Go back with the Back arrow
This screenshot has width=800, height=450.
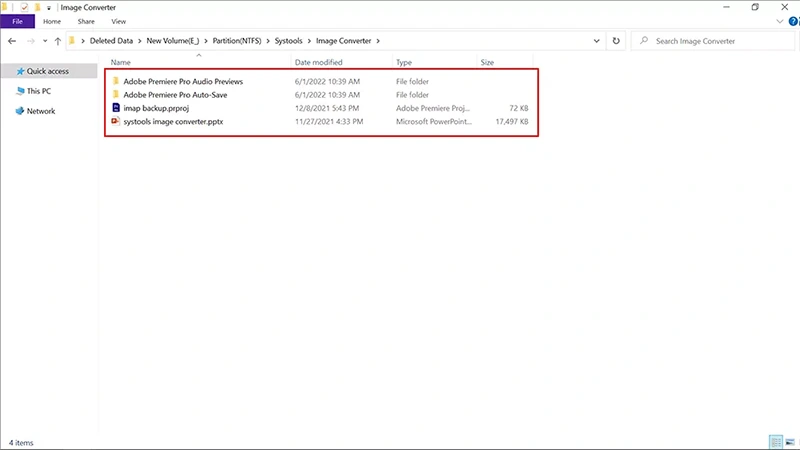click(12, 41)
